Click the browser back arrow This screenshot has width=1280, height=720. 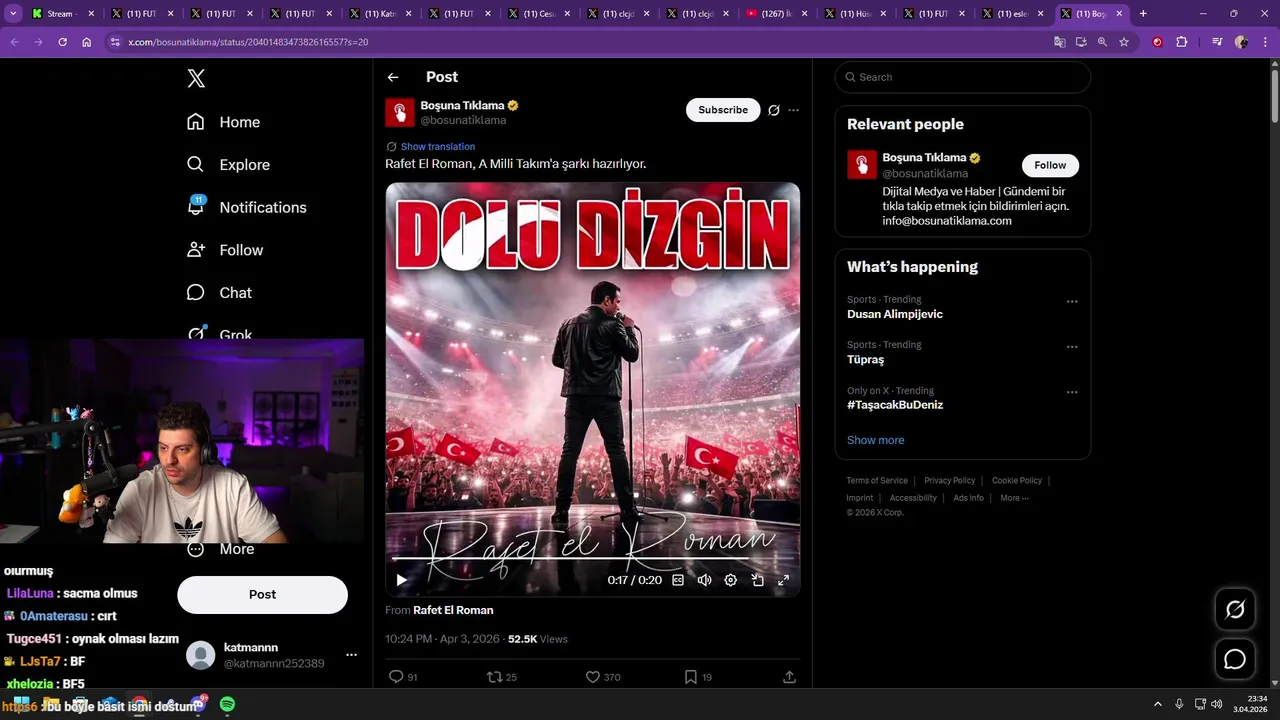pyautogui.click(x=14, y=42)
